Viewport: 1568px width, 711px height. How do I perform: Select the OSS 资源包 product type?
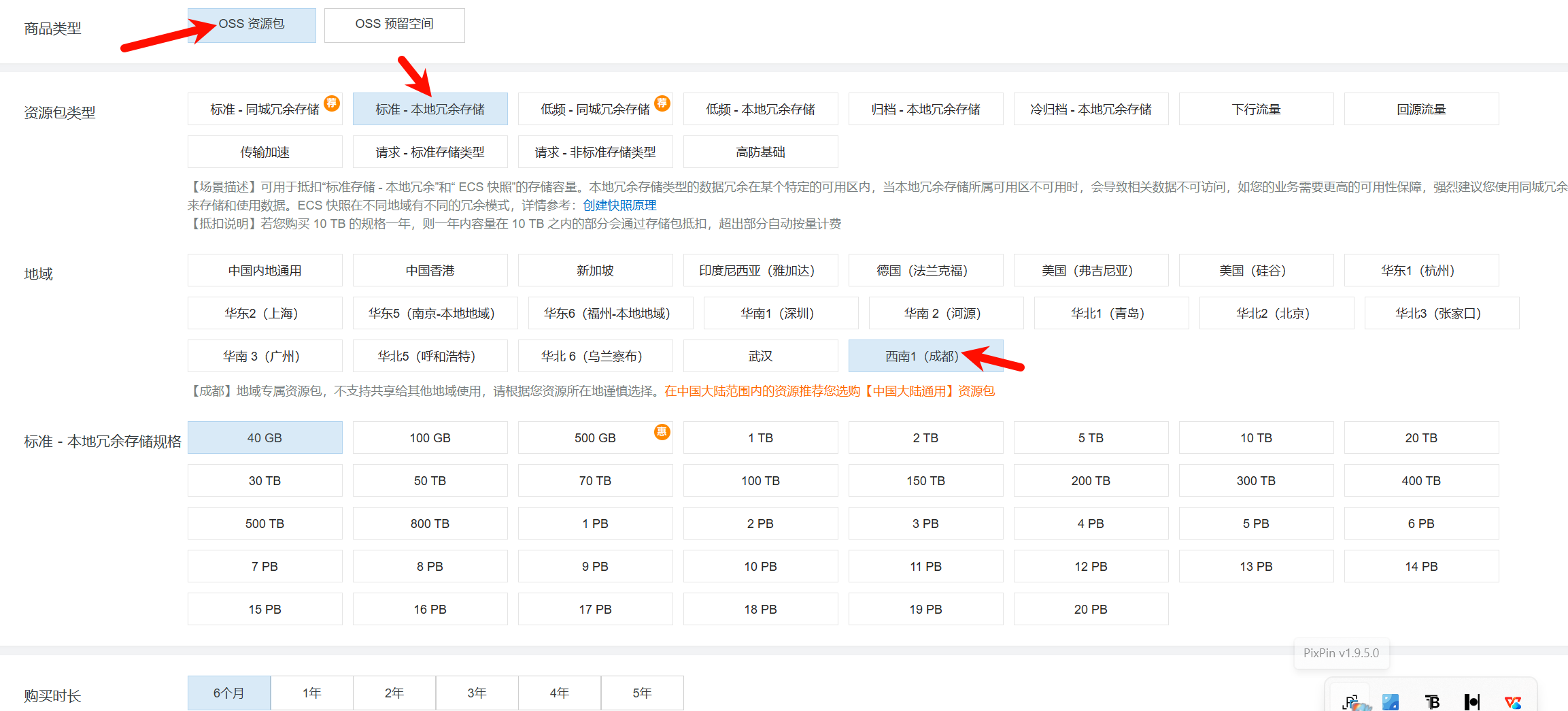pos(252,24)
